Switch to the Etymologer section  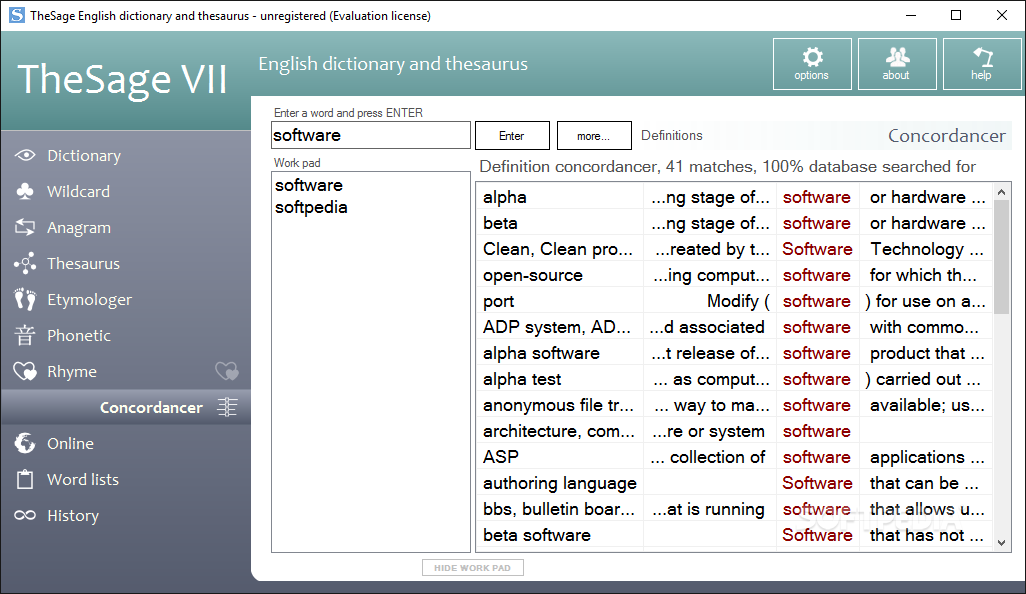coord(90,300)
